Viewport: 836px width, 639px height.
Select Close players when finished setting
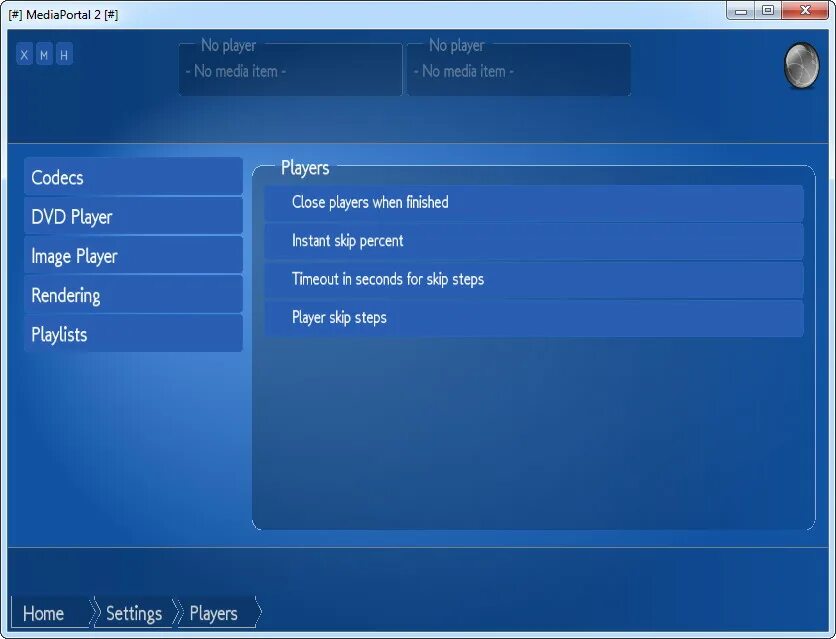coord(534,203)
